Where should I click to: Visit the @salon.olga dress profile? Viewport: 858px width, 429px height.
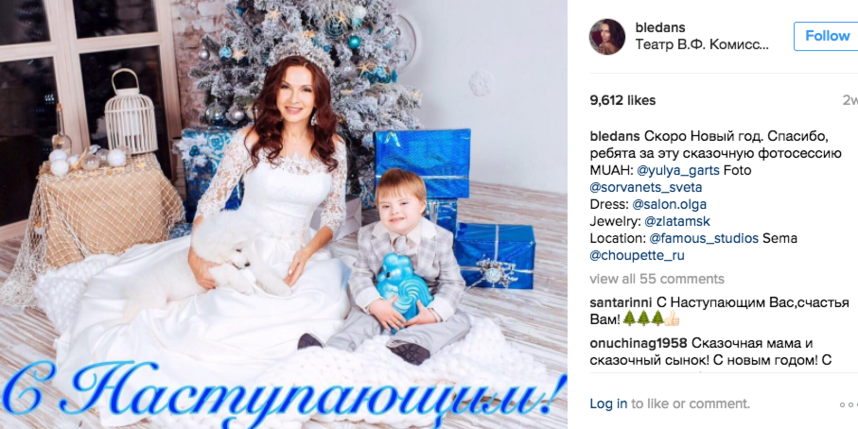[669, 205]
